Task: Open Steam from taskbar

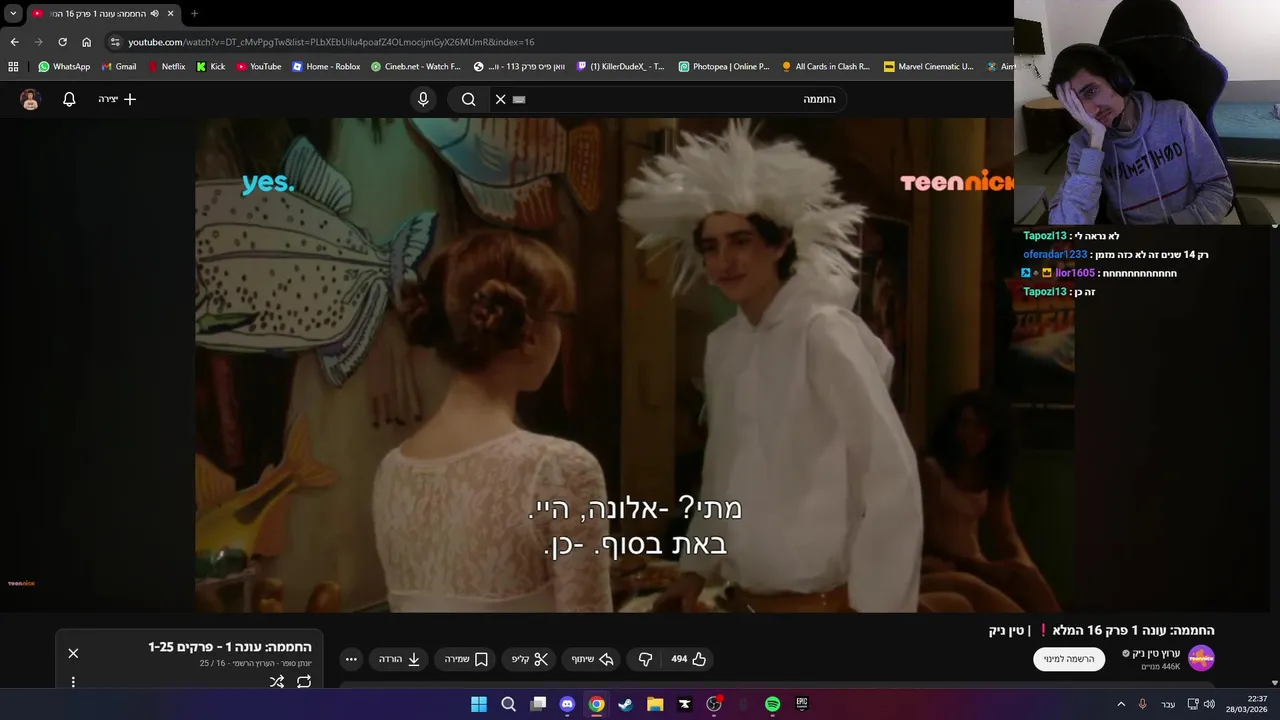Action: pos(625,704)
